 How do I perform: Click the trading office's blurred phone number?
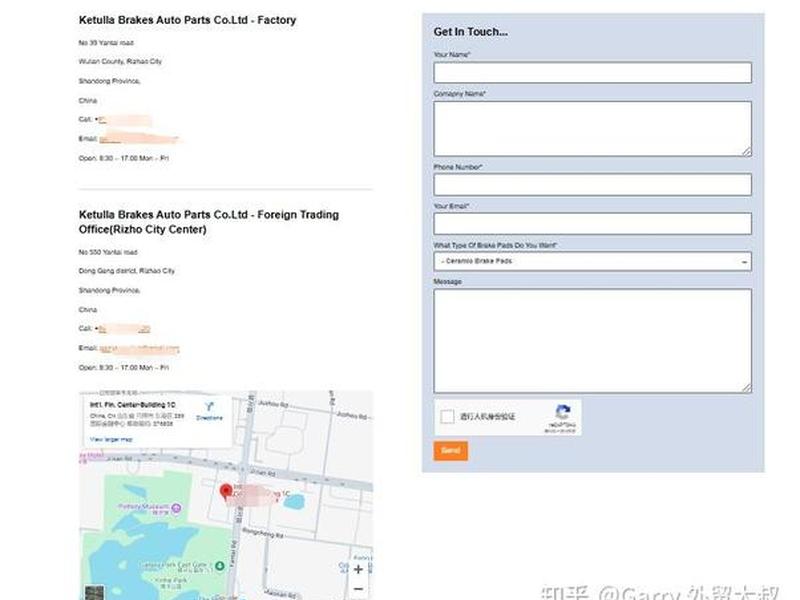coord(123,329)
